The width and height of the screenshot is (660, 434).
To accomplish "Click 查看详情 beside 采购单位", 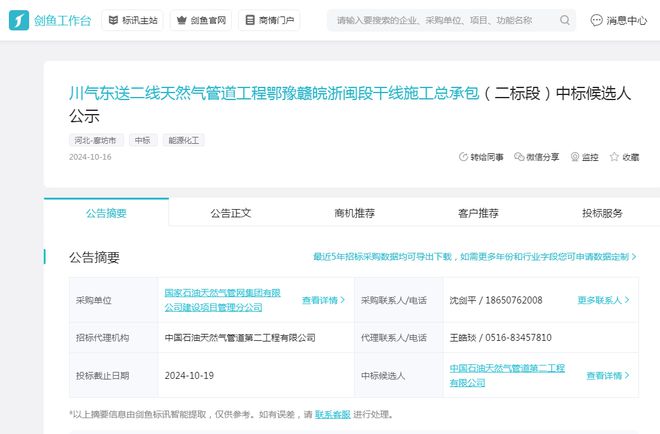I will coord(324,300).
